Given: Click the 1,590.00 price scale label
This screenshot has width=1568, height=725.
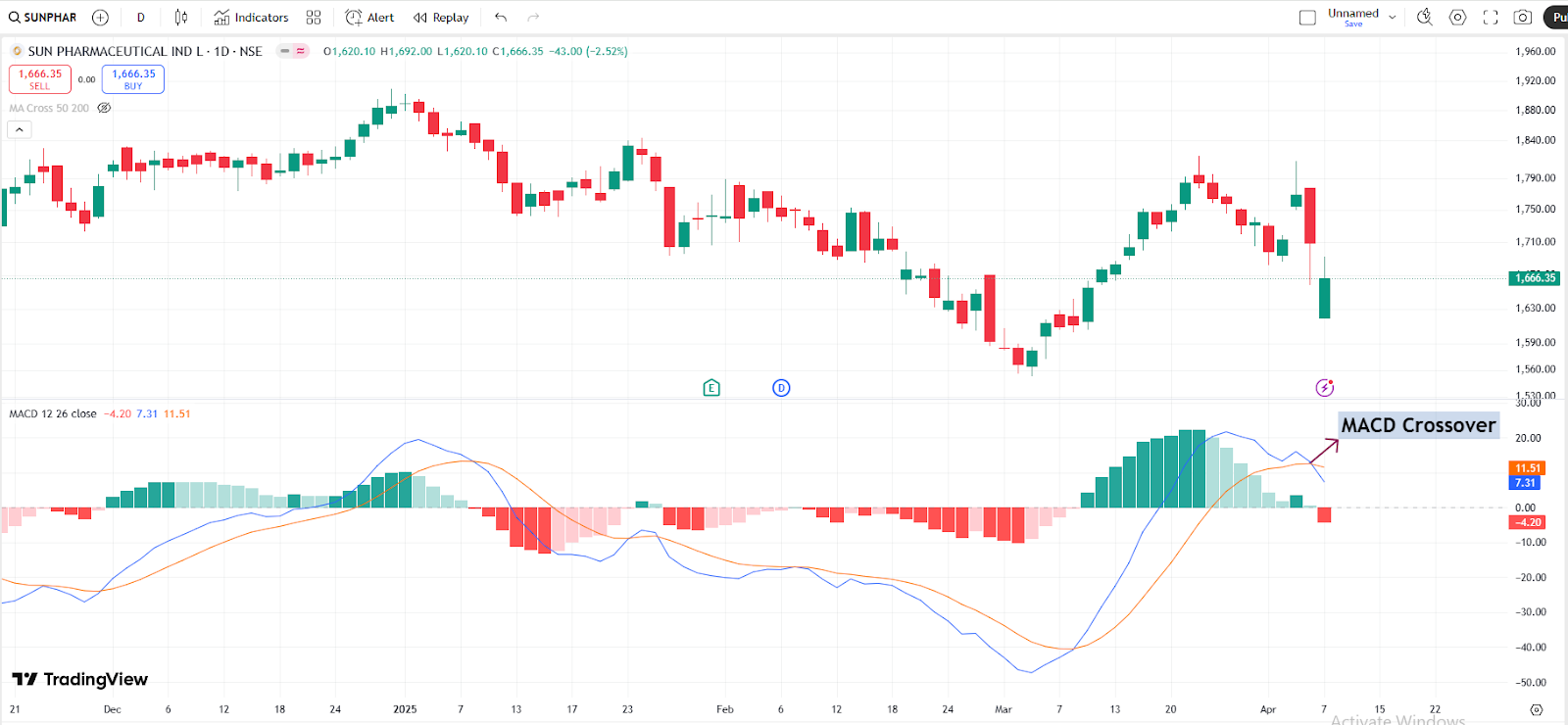Looking at the screenshot, I should 1536,343.
